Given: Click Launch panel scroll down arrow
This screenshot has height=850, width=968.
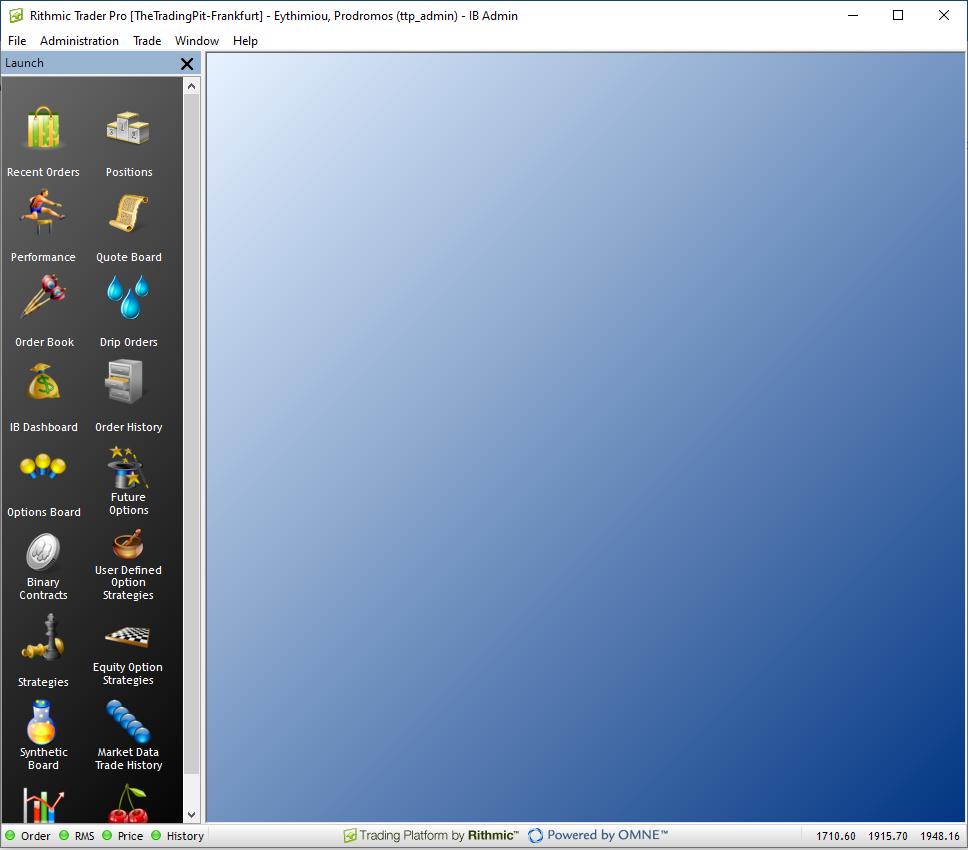Looking at the screenshot, I should click(191, 815).
